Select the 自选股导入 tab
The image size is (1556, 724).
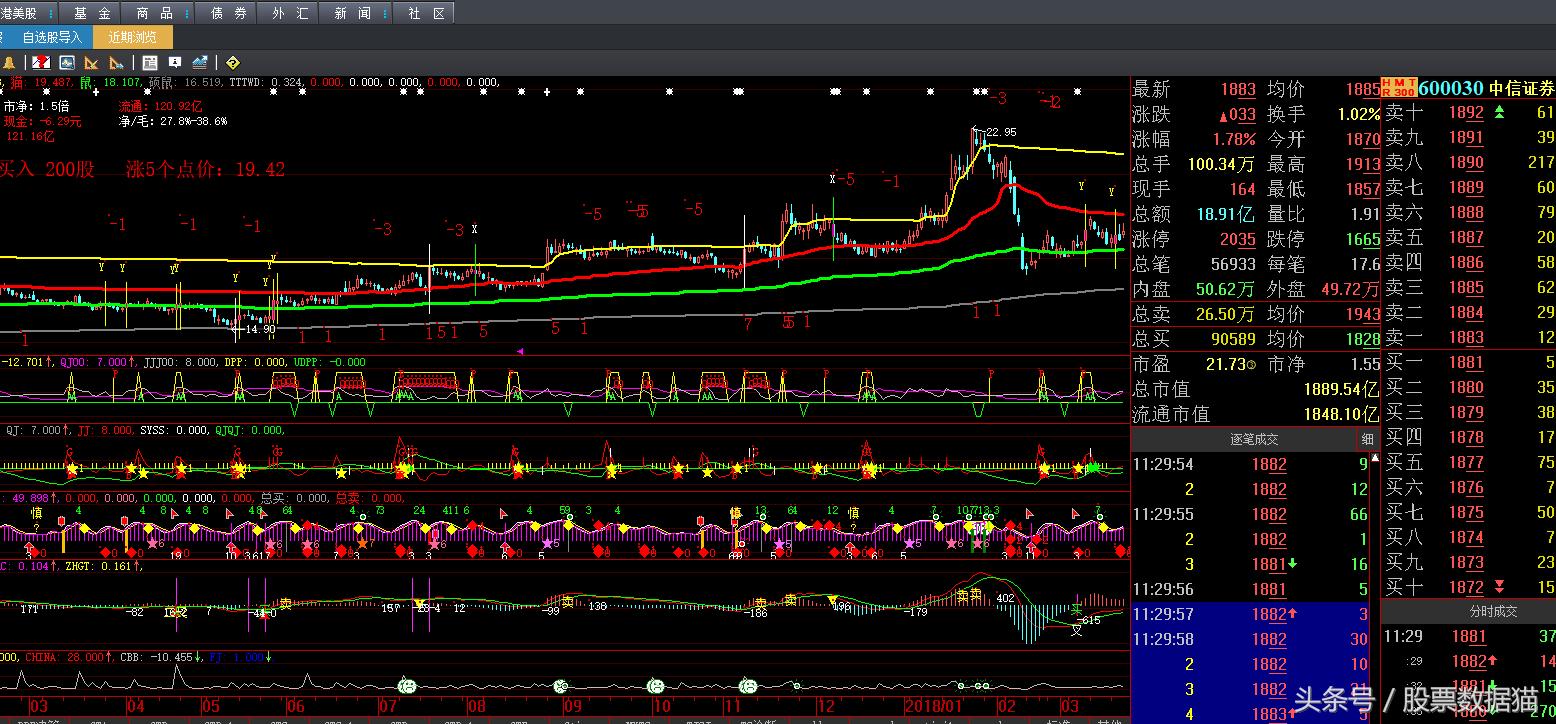coord(52,37)
